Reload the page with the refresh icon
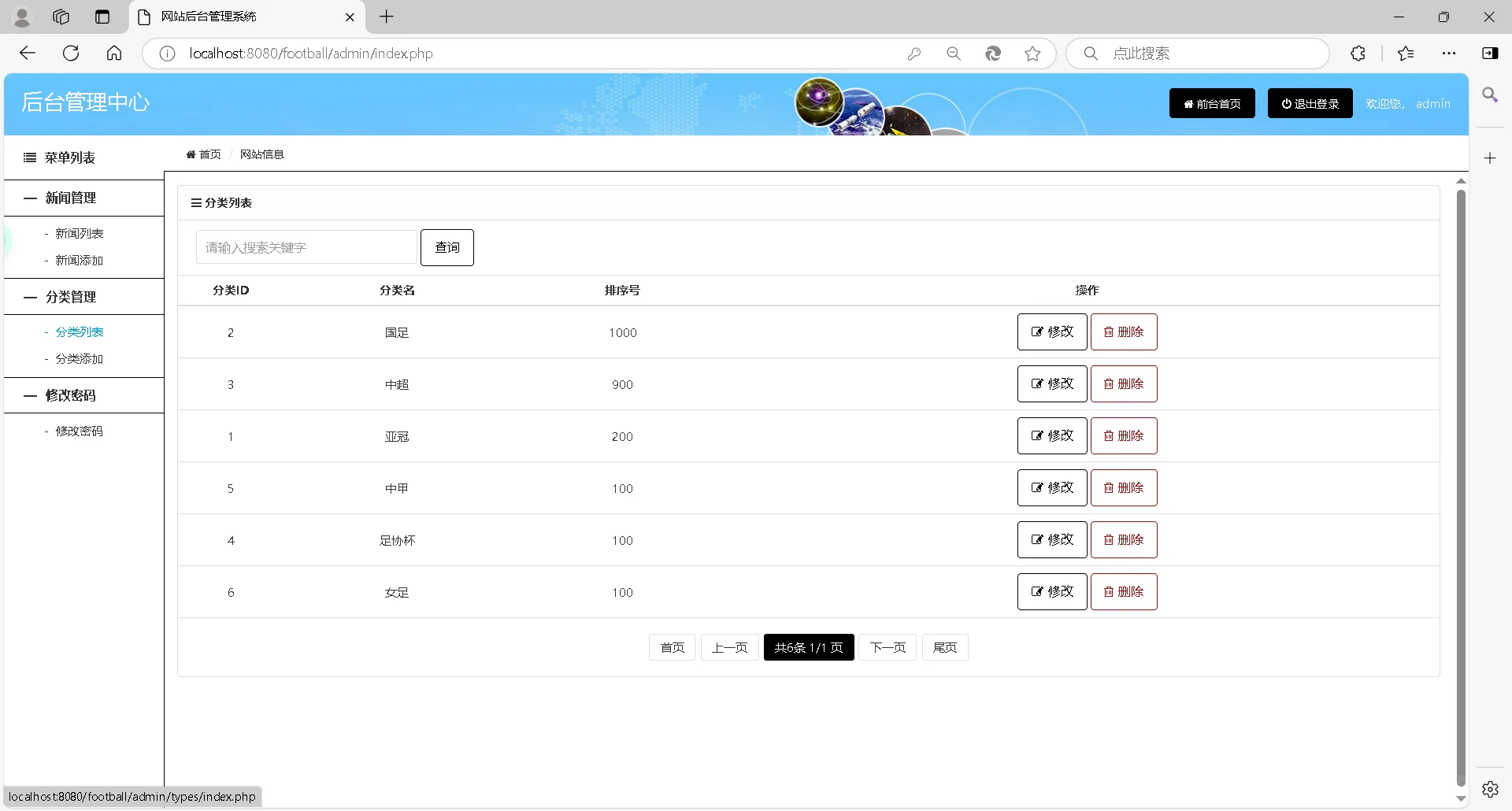Viewport: 1512px width, 811px height. pos(71,53)
